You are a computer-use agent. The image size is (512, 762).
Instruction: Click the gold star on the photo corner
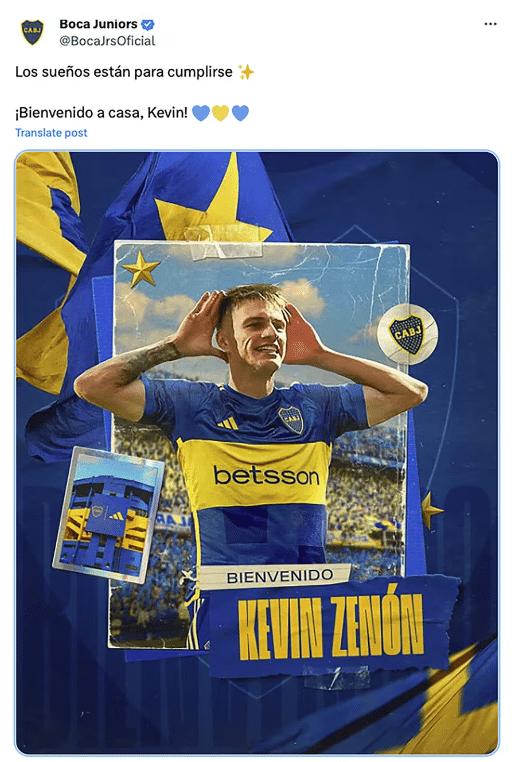140,268
